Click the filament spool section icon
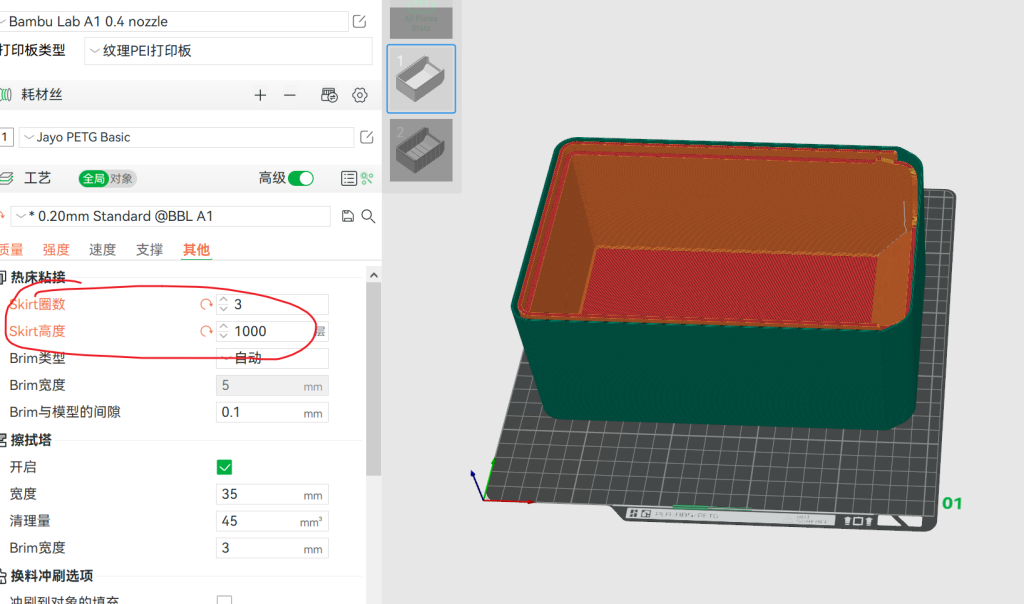Viewport: 1024px width, 604px height. pos(6,95)
